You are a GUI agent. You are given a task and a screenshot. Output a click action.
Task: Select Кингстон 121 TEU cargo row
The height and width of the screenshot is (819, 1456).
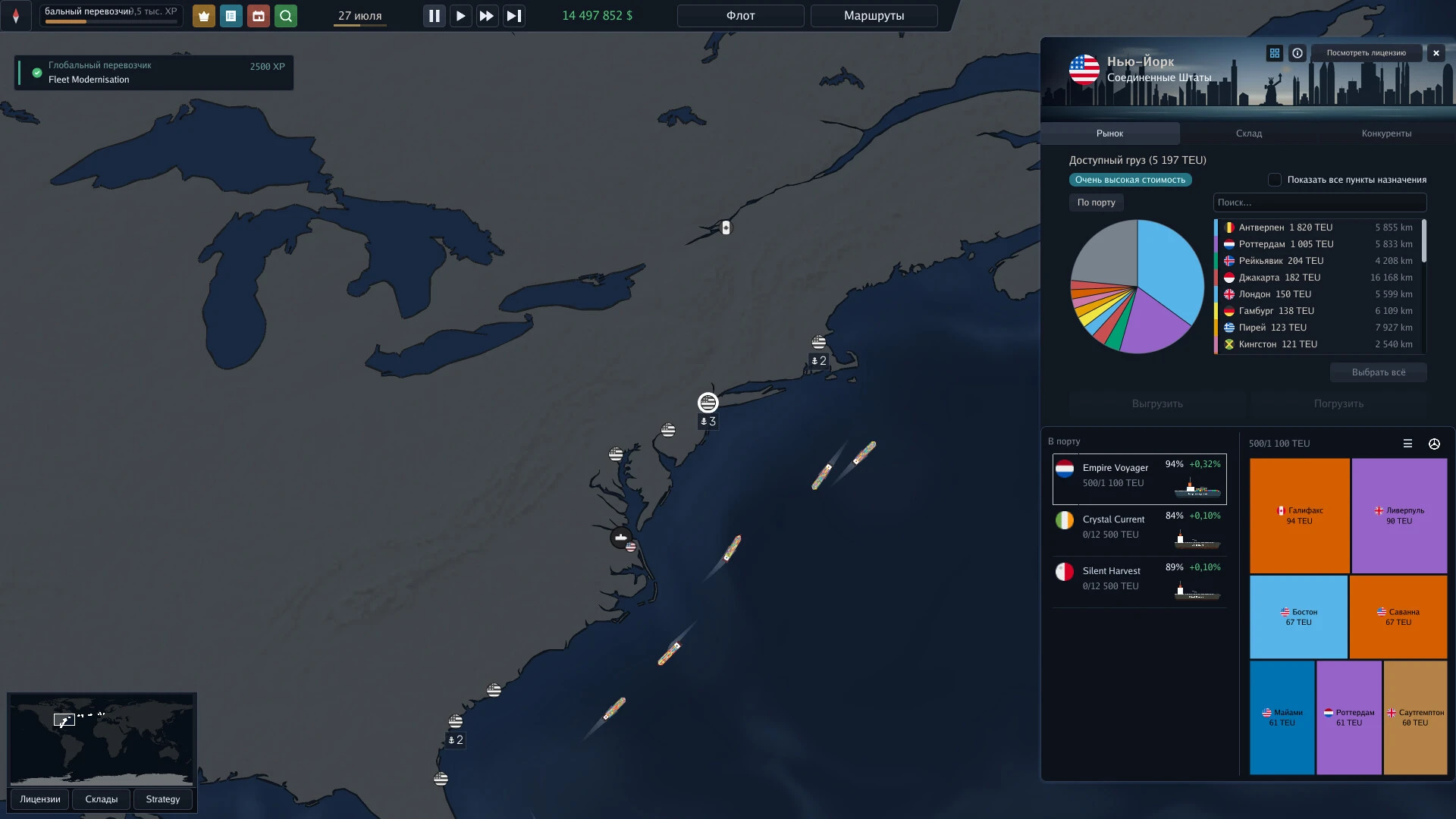(x=1318, y=344)
